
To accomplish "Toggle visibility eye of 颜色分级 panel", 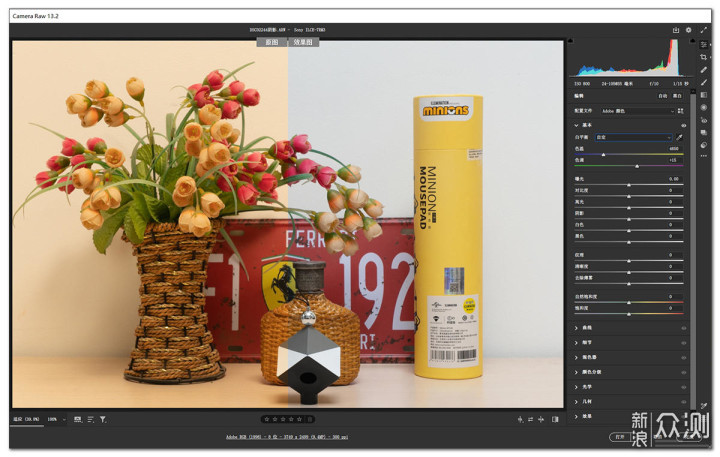I will tap(684, 372).
